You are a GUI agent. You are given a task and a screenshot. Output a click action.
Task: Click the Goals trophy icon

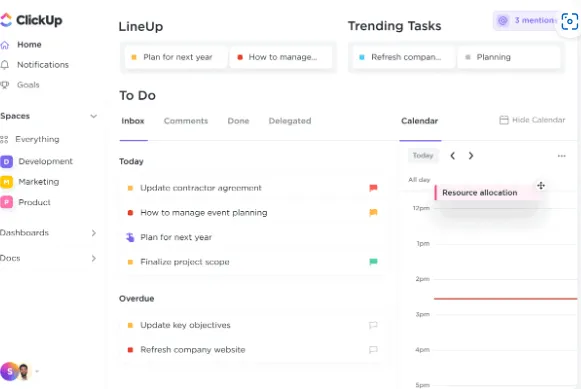pos(5,85)
